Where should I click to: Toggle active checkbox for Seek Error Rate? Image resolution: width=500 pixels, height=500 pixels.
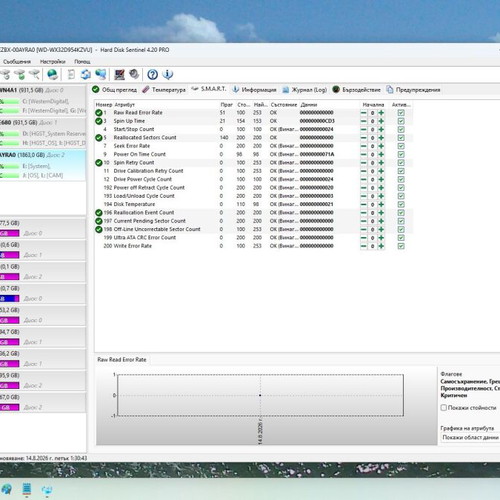point(401,146)
